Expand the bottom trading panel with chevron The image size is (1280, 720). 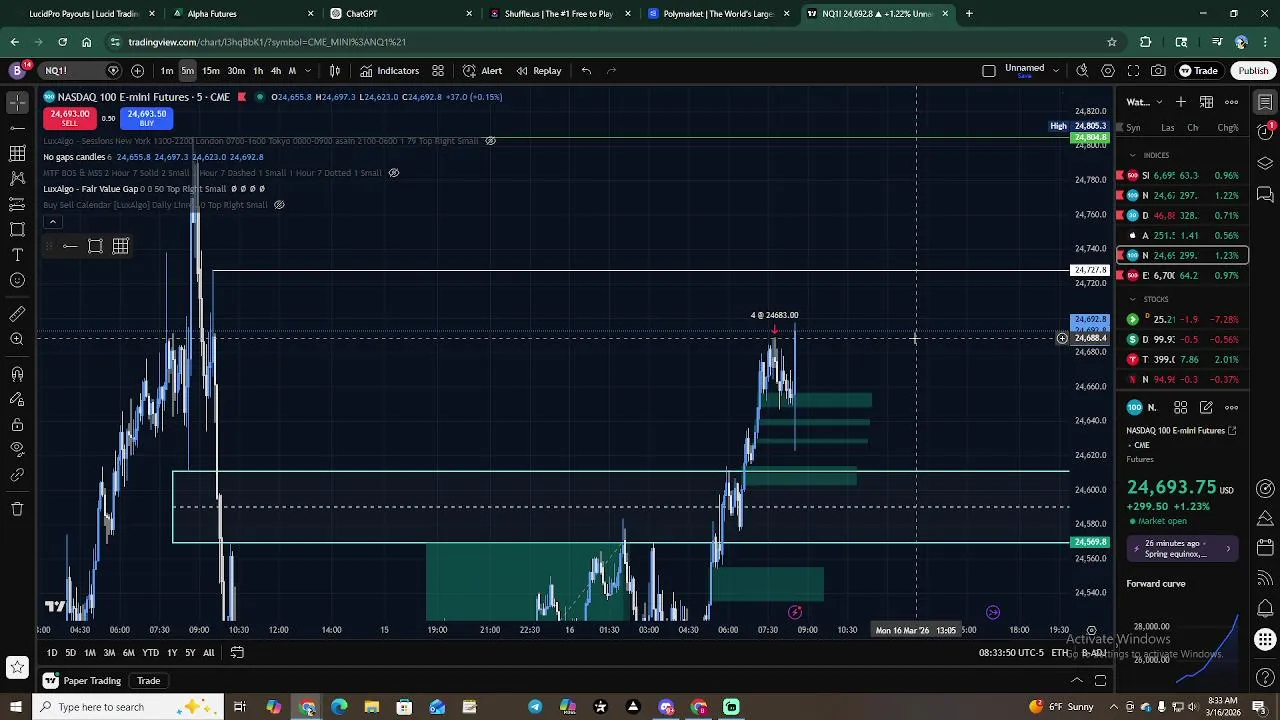pos(1077,681)
